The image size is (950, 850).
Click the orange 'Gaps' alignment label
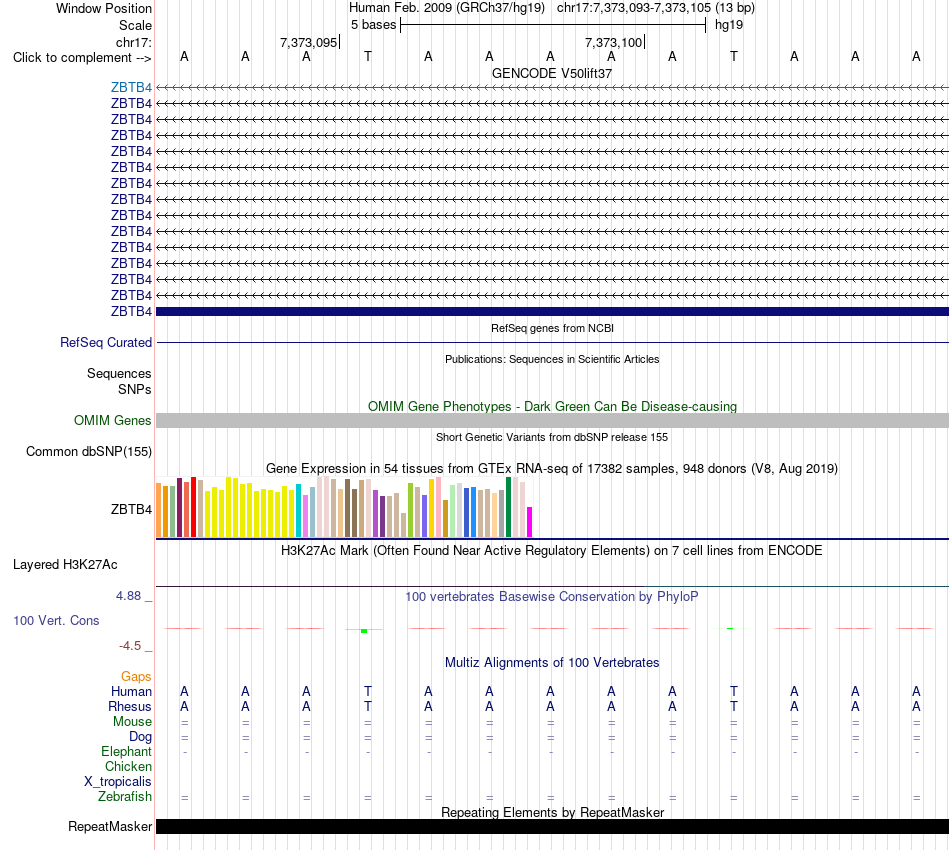136,677
